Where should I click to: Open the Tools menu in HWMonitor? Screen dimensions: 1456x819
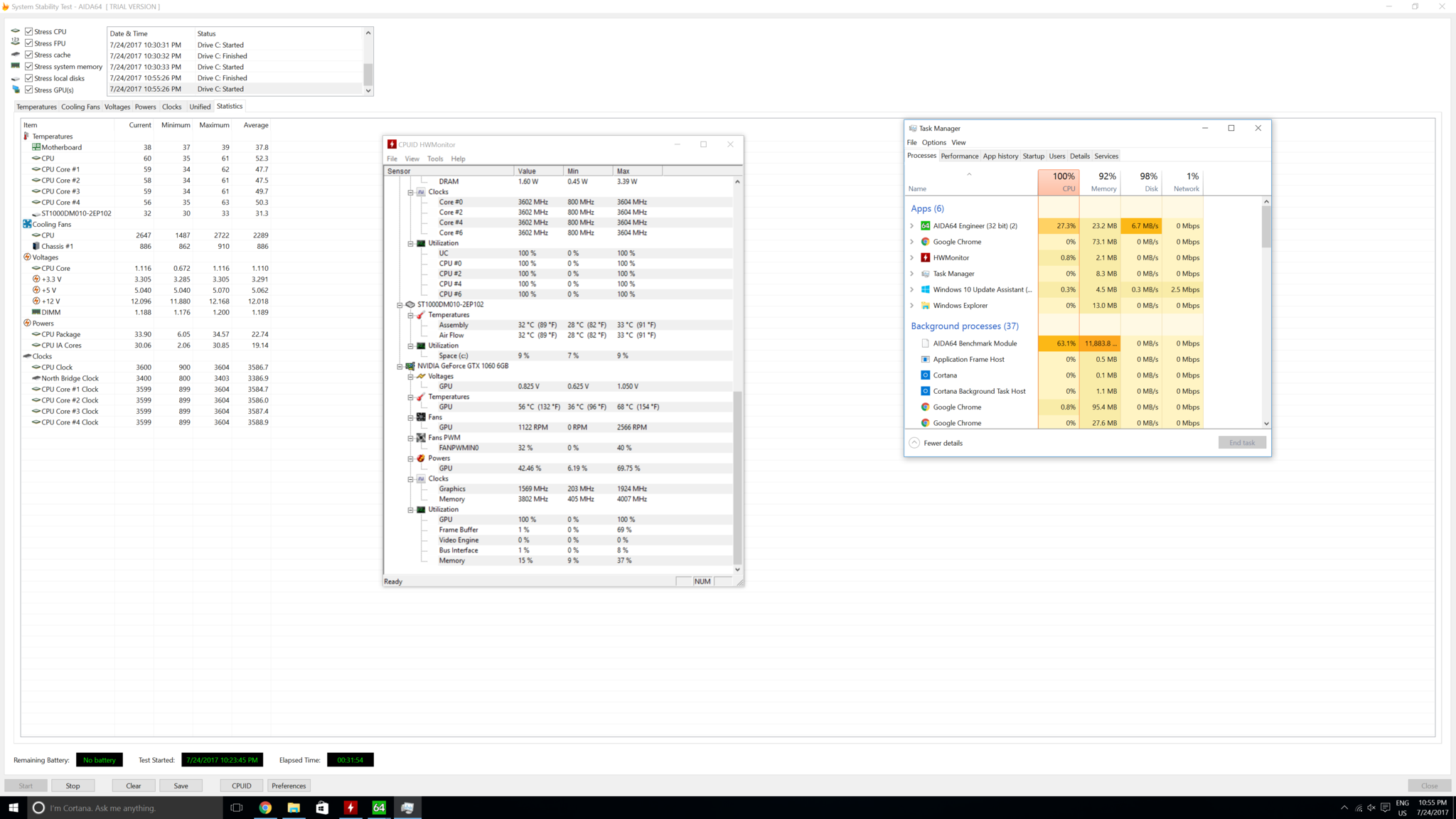coord(435,159)
